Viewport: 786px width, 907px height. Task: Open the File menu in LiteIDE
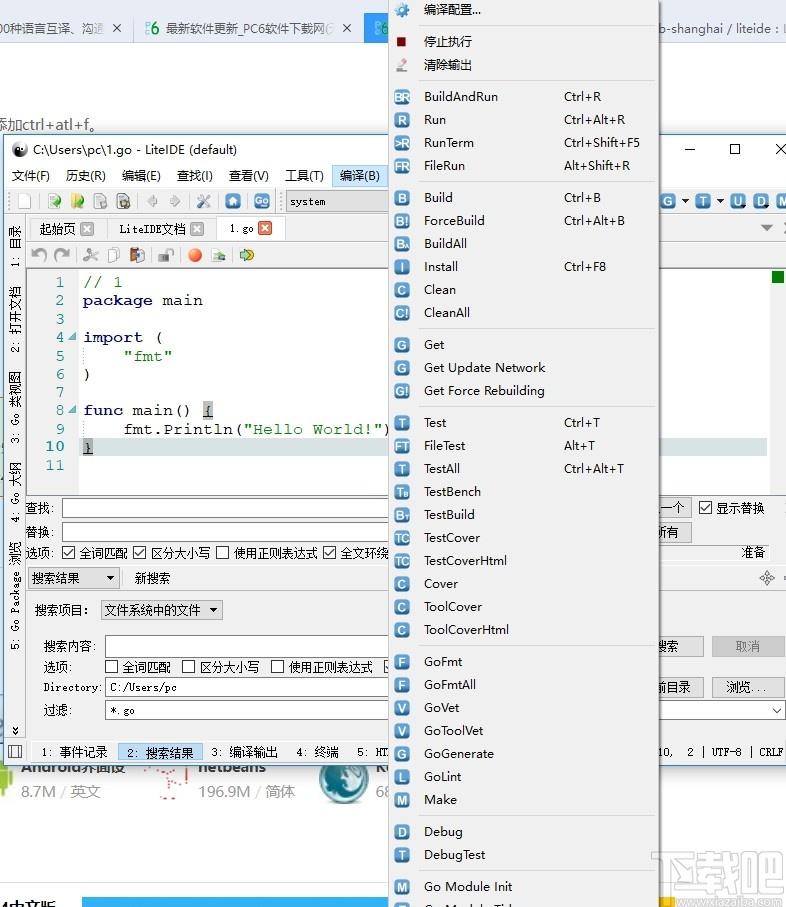(x=31, y=175)
